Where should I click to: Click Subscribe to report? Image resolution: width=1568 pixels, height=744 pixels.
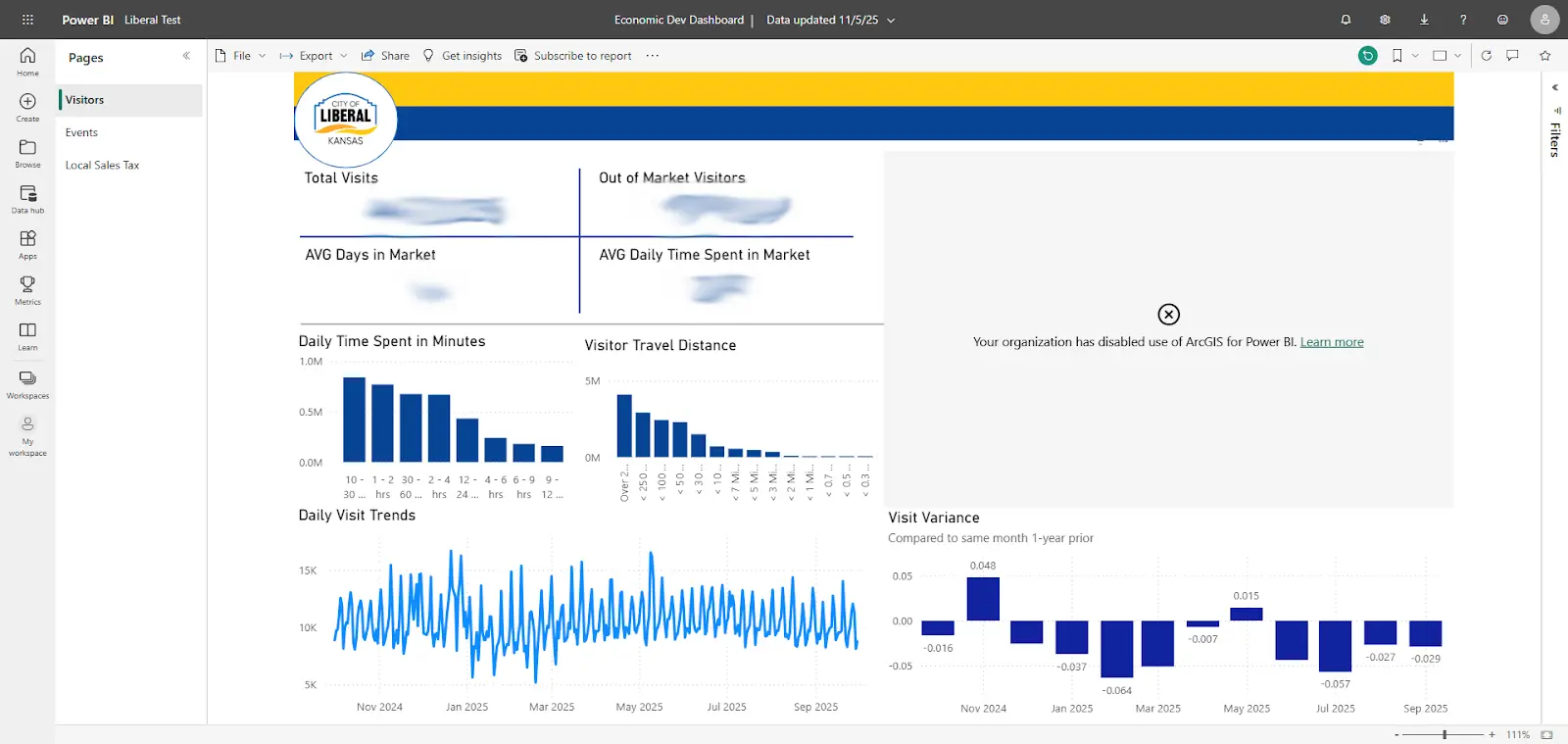click(x=573, y=56)
